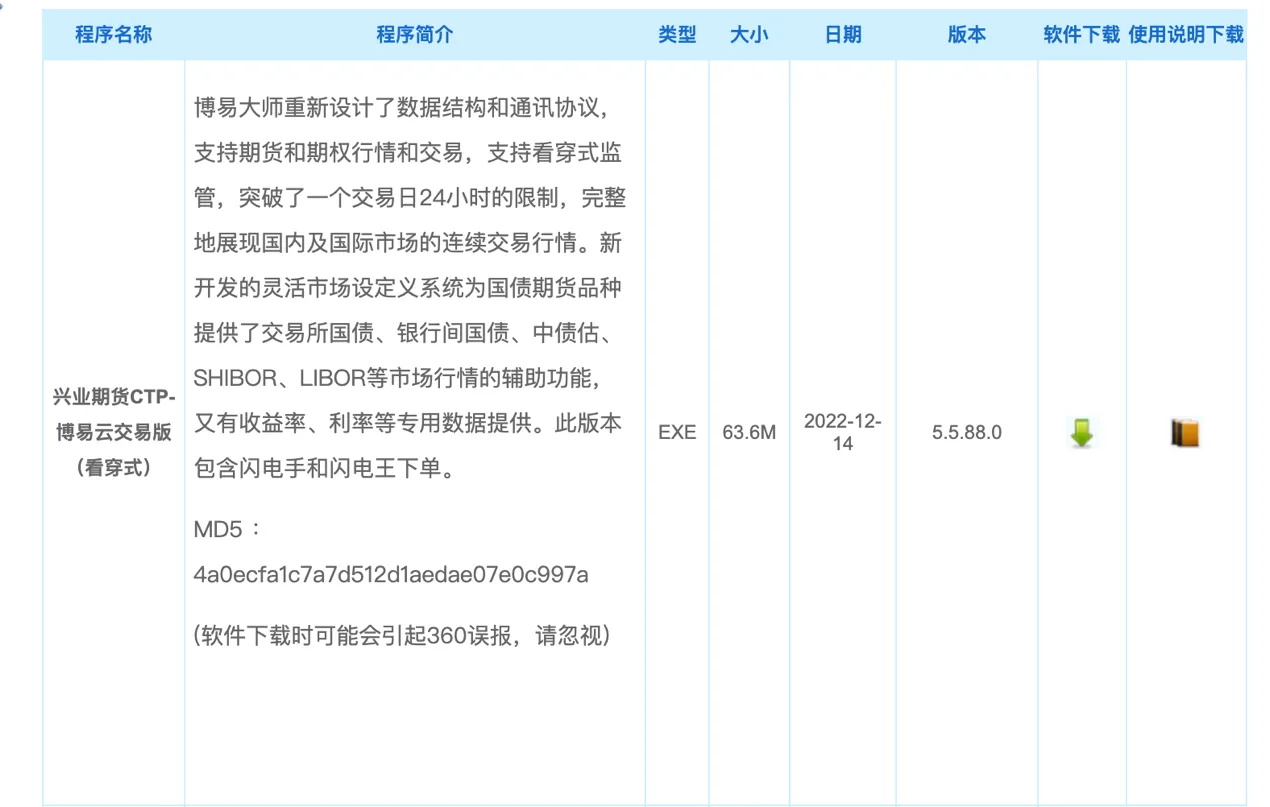Click the 63.6M size value
The width and height of the screenshot is (1270, 807).
(x=749, y=433)
